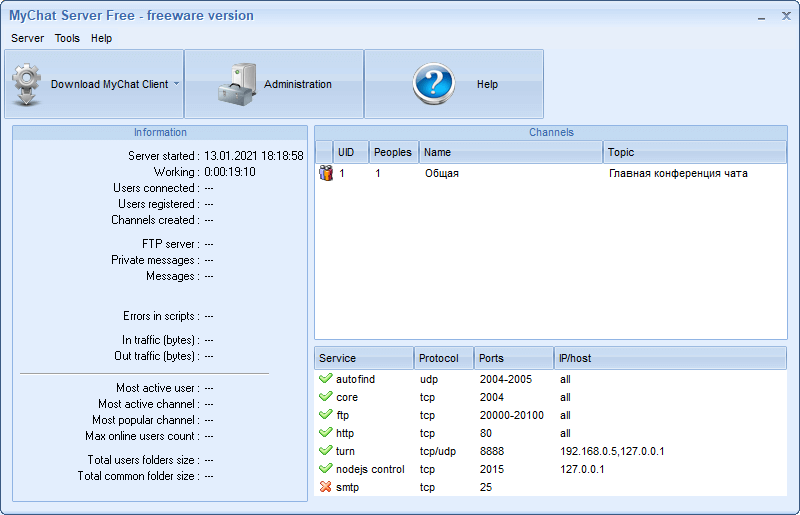This screenshot has width=800, height=515.
Task: Select the turn service name
Action: tap(345, 451)
